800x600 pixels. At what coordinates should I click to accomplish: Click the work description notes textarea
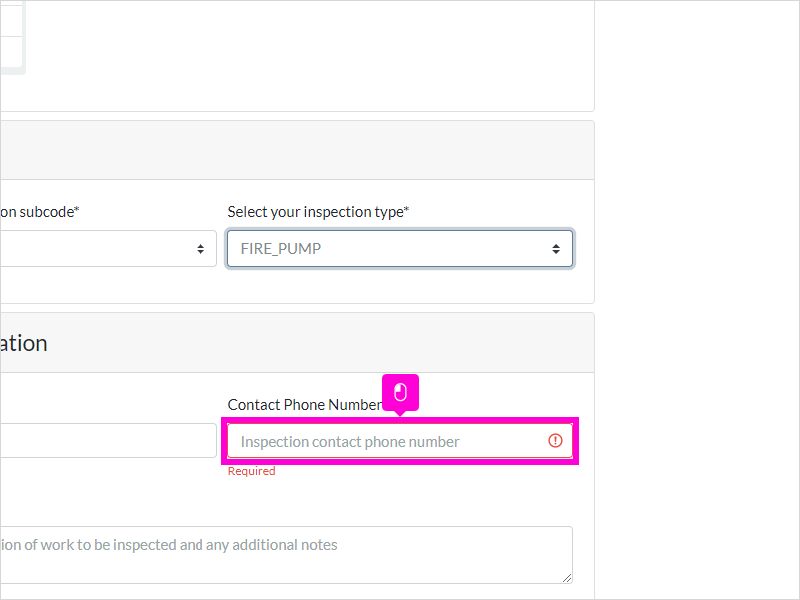coord(286,555)
